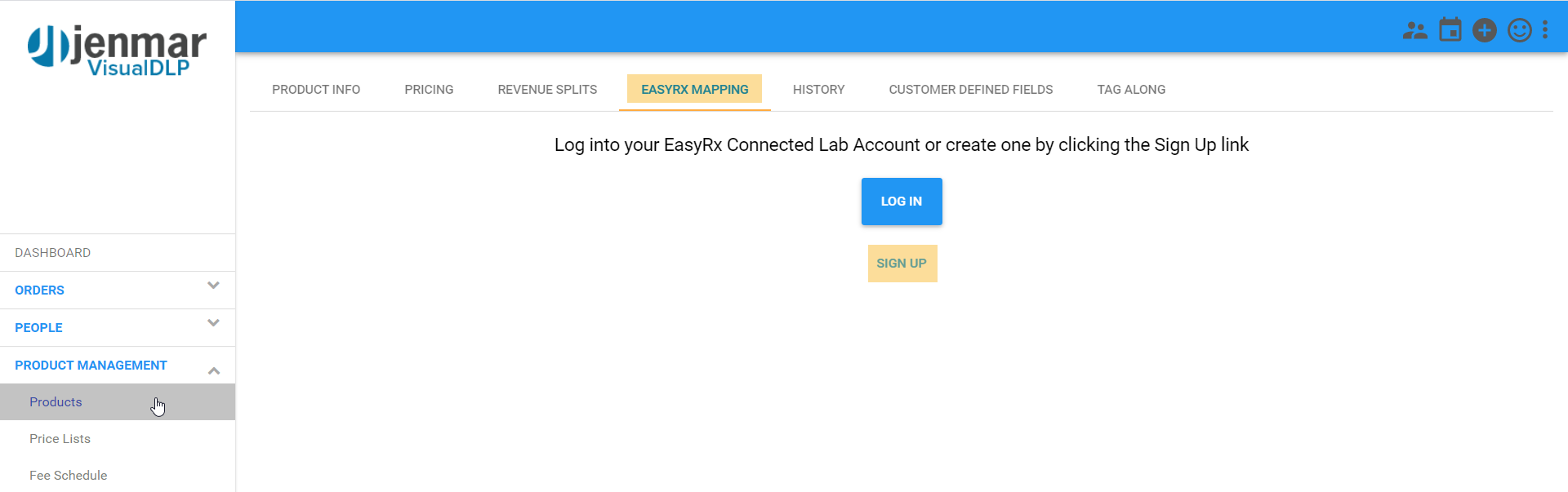Open the Revenue Splits tab
This screenshot has height=492, width=1568.
(x=547, y=90)
